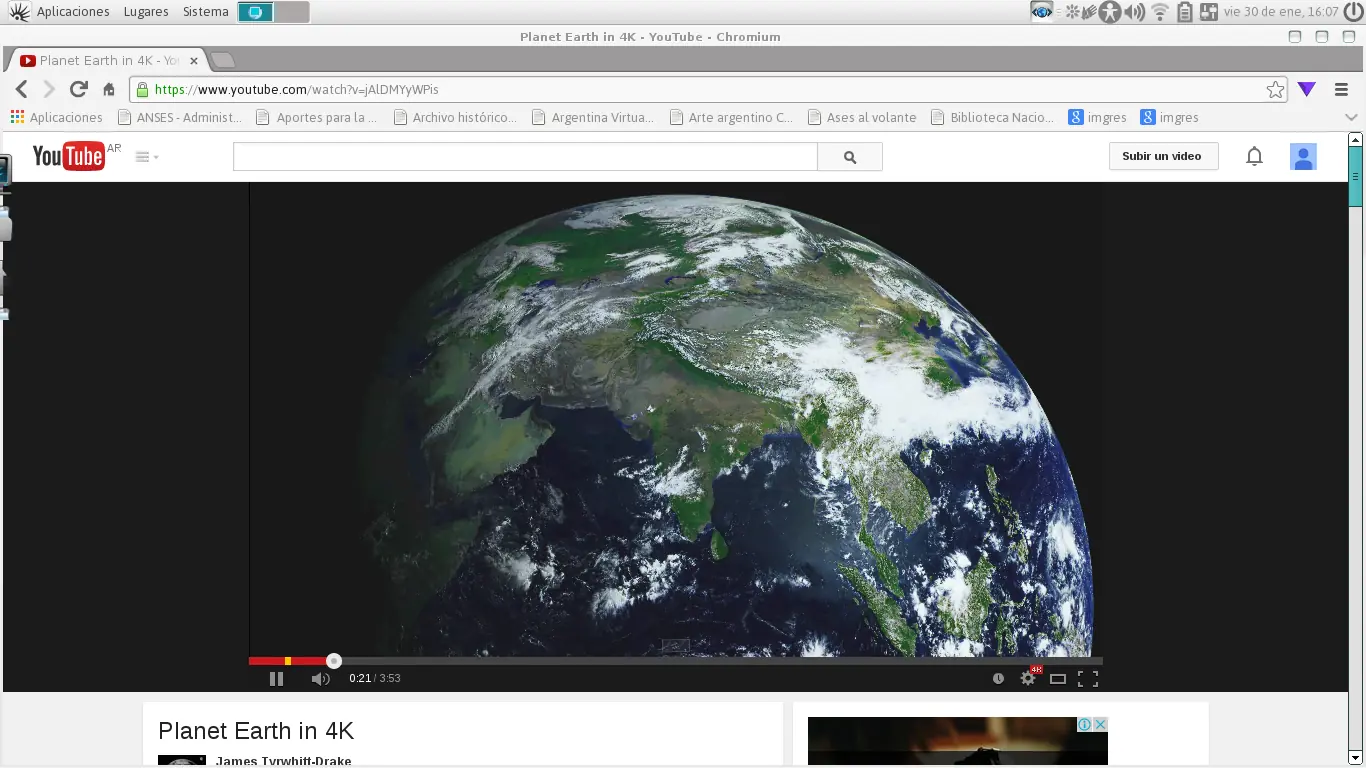The height and width of the screenshot is (768, 1366).
Task: Open the Biblioteca Nacio... bookmark
Action: (993, 117)
